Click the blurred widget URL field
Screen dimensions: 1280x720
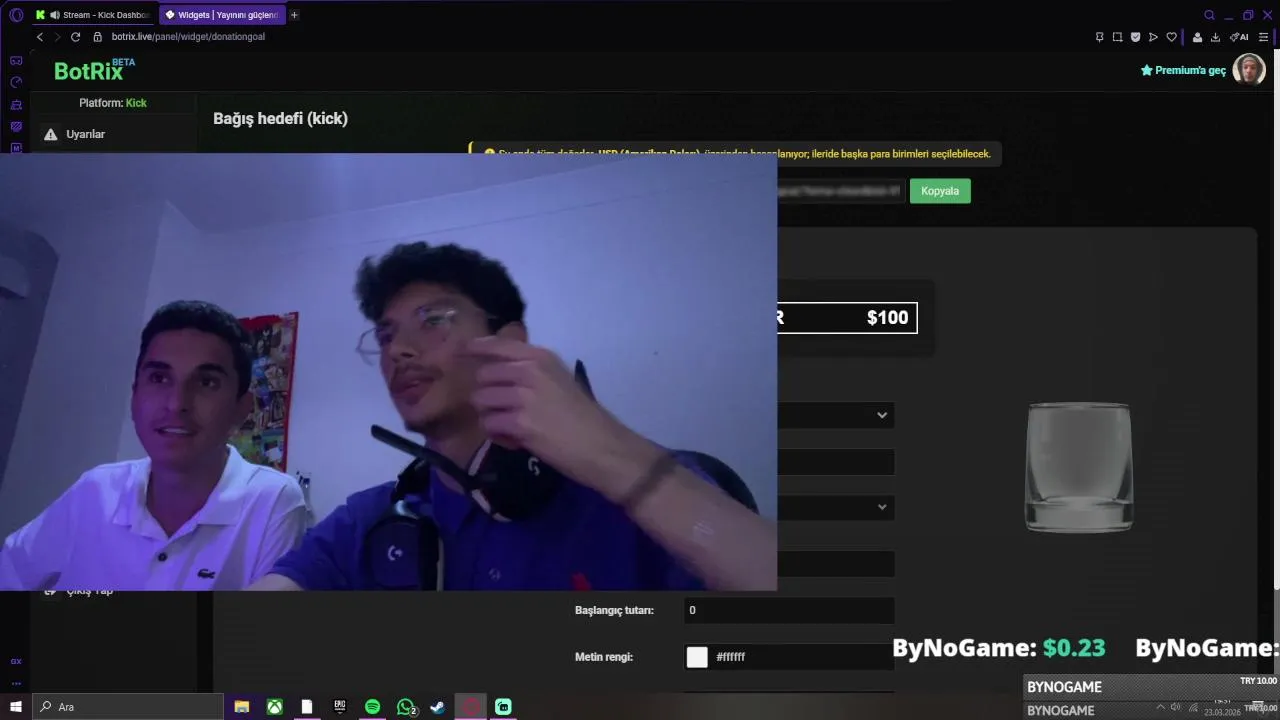pos(840,191)
